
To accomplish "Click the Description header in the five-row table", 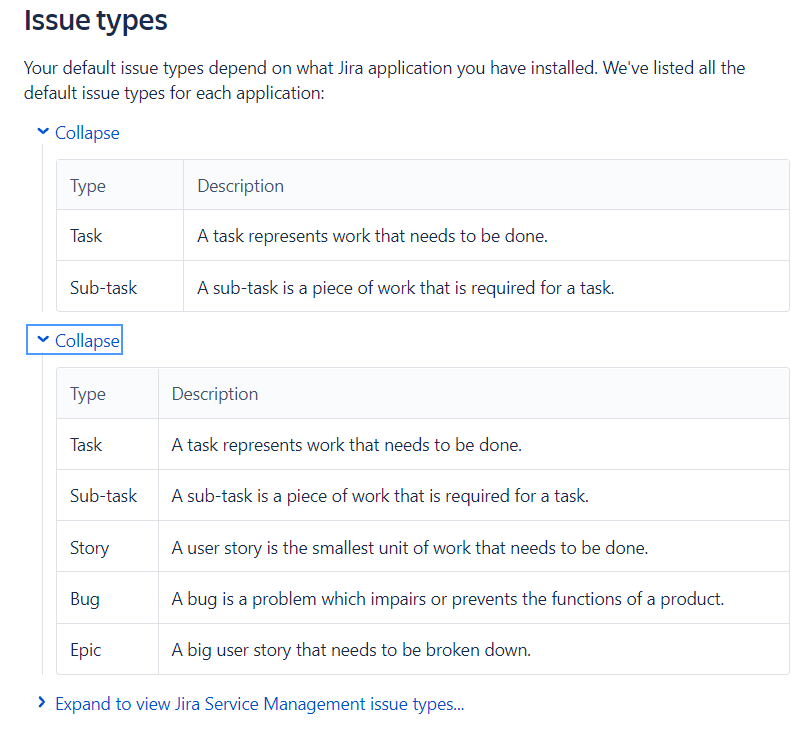I will click(215, 394).
